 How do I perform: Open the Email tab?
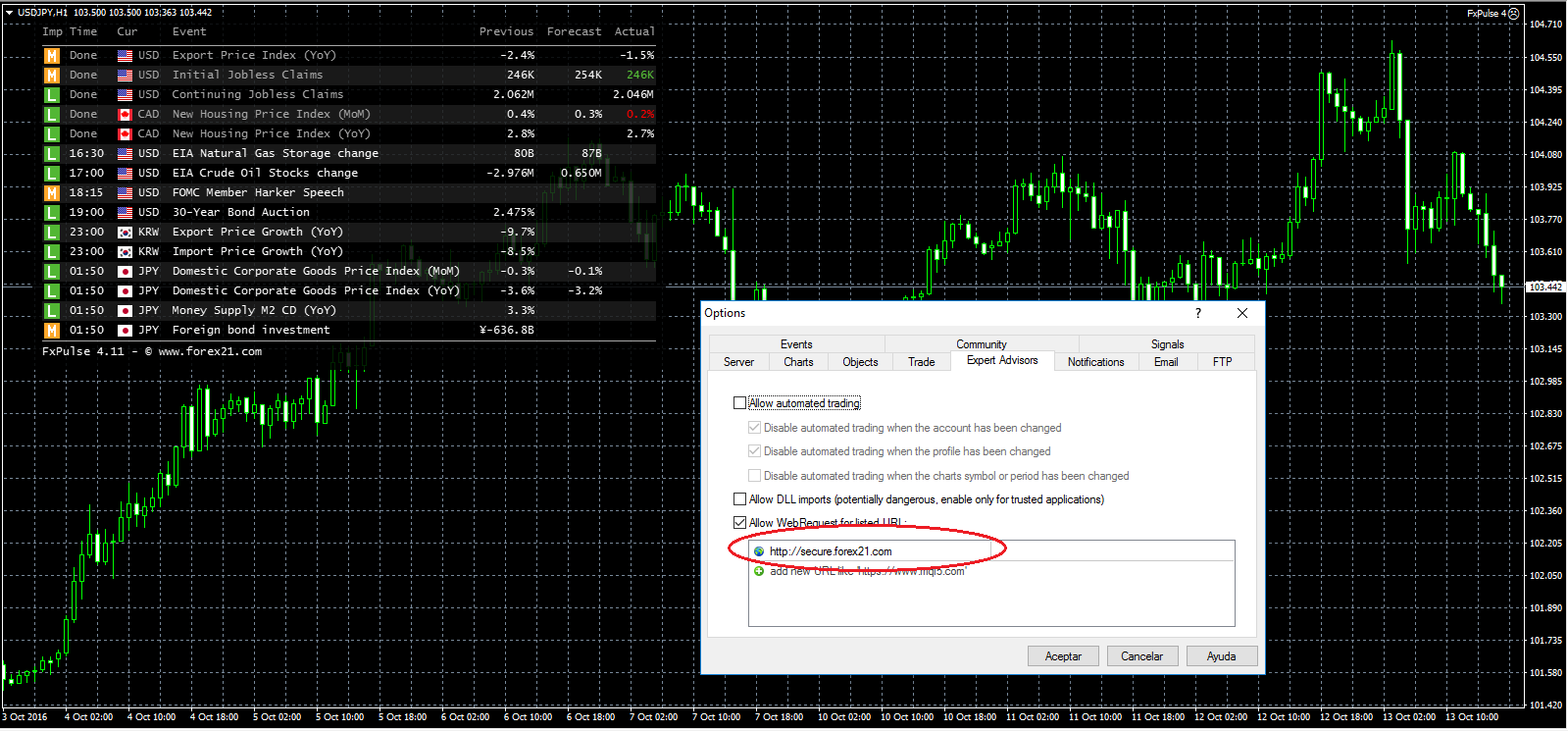click(x=1166, y=362)
